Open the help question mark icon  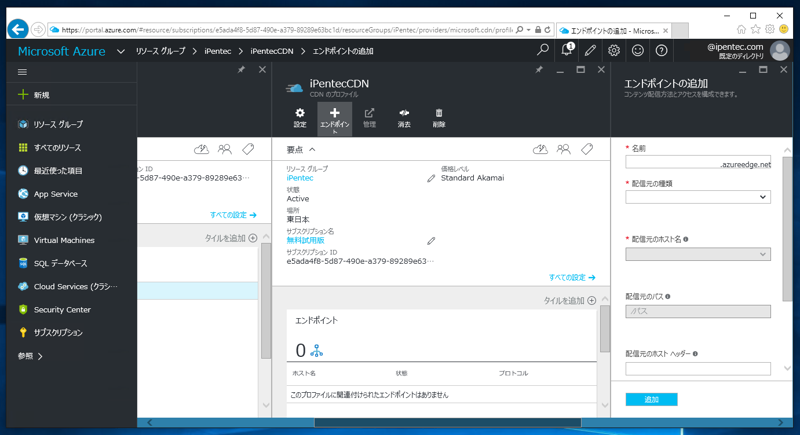(661, 50)
